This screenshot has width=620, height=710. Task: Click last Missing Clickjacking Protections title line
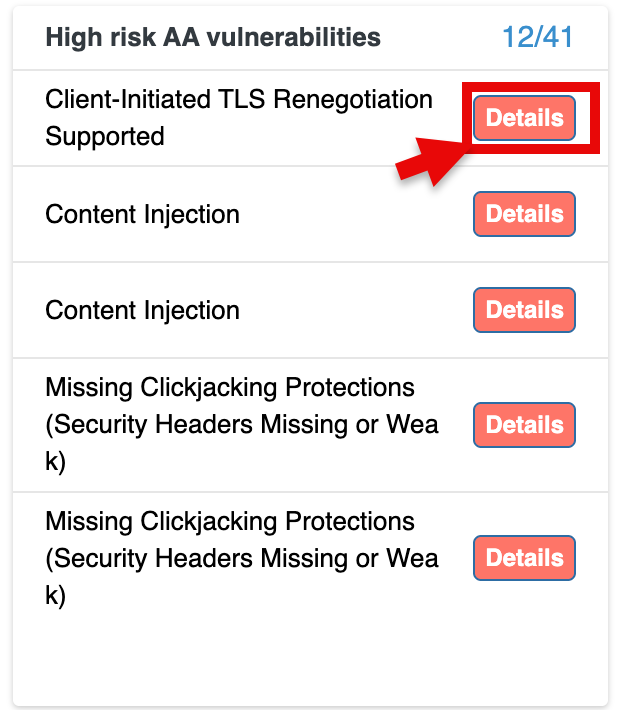[230, 521]
